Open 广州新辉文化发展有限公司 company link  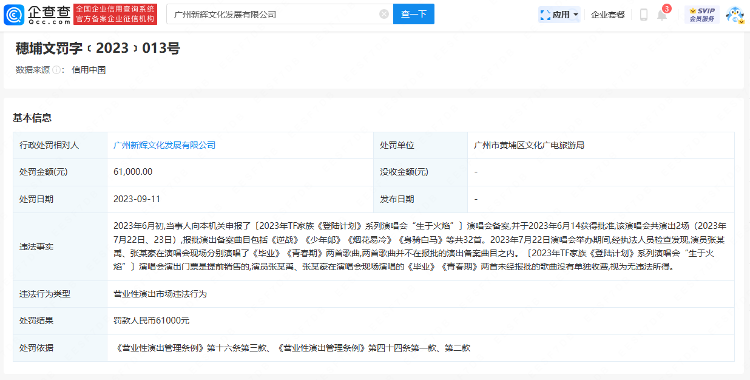(x=164, y=145)
